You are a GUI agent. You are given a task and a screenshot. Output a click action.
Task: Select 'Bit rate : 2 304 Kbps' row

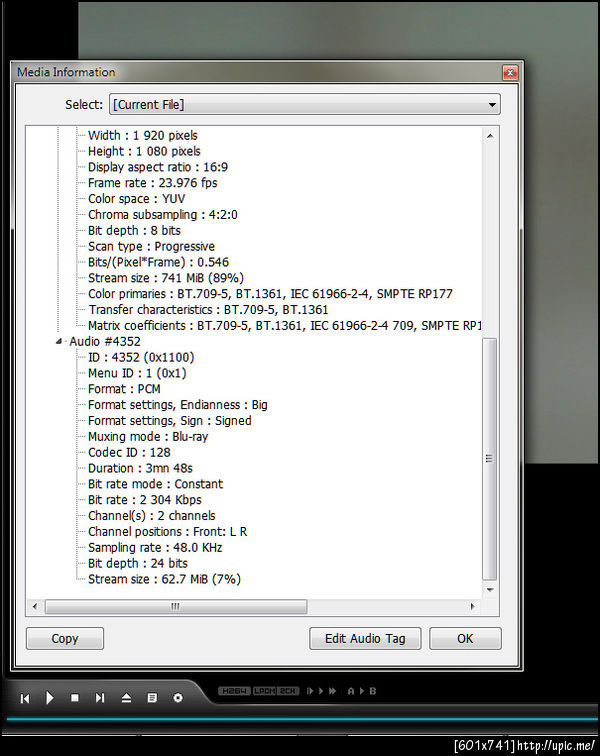click(145, 500)
